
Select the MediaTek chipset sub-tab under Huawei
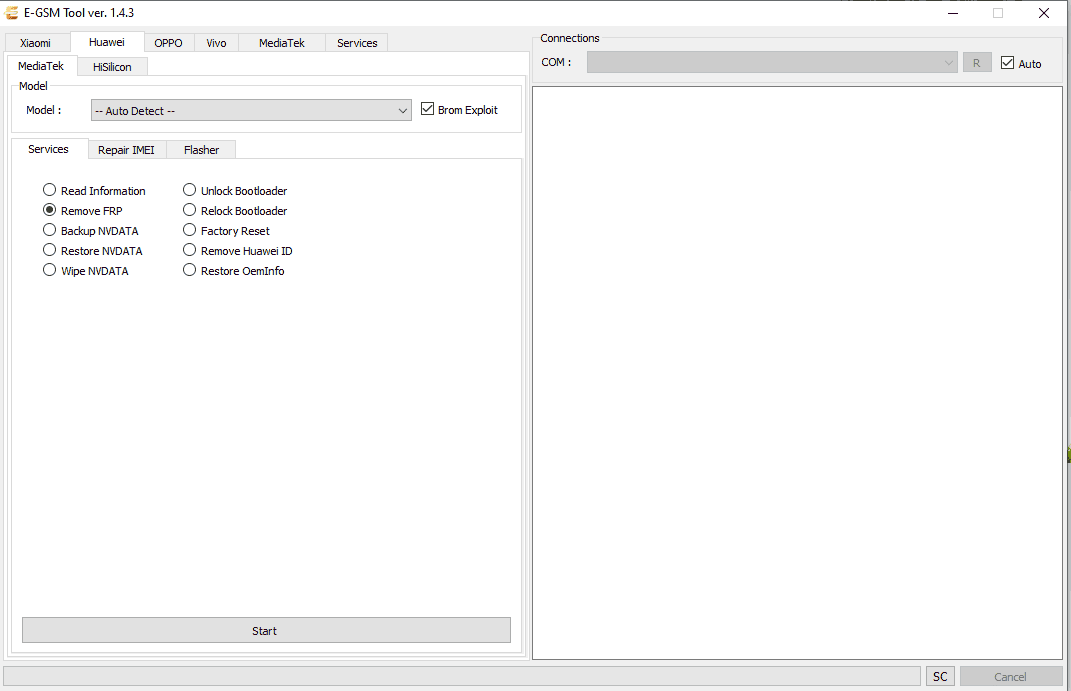41,66
